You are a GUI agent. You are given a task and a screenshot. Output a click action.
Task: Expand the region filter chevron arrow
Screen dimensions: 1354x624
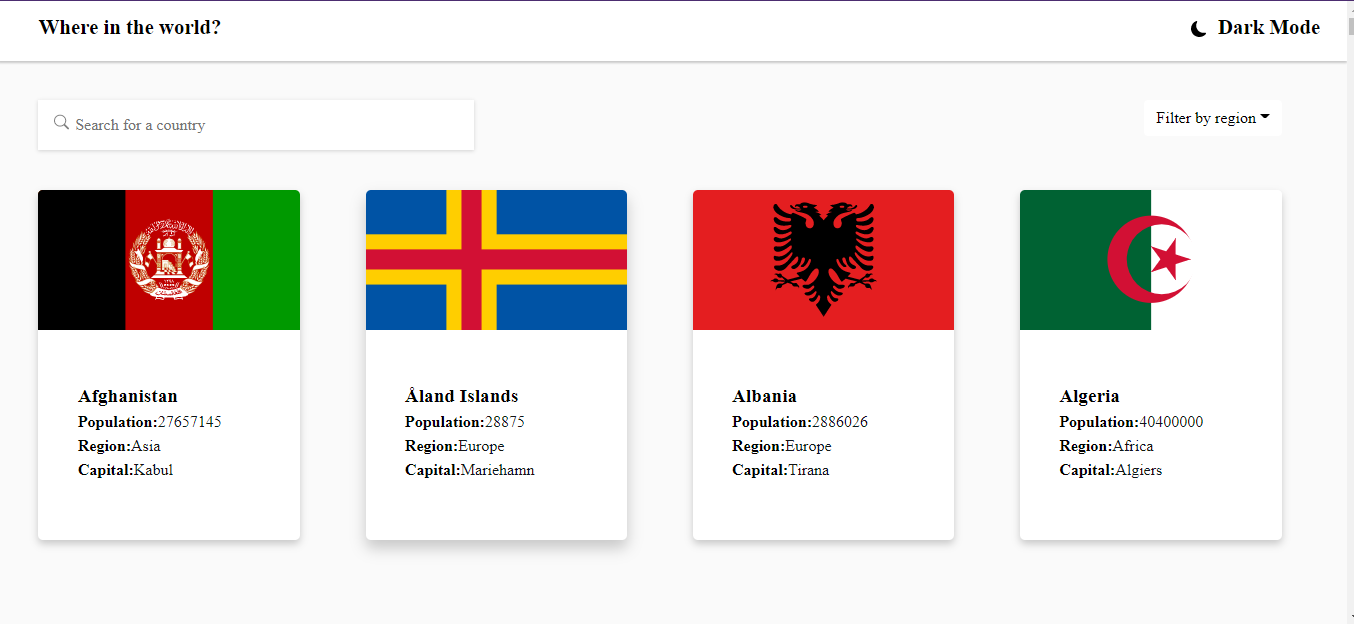click(x=1266, y=116)
